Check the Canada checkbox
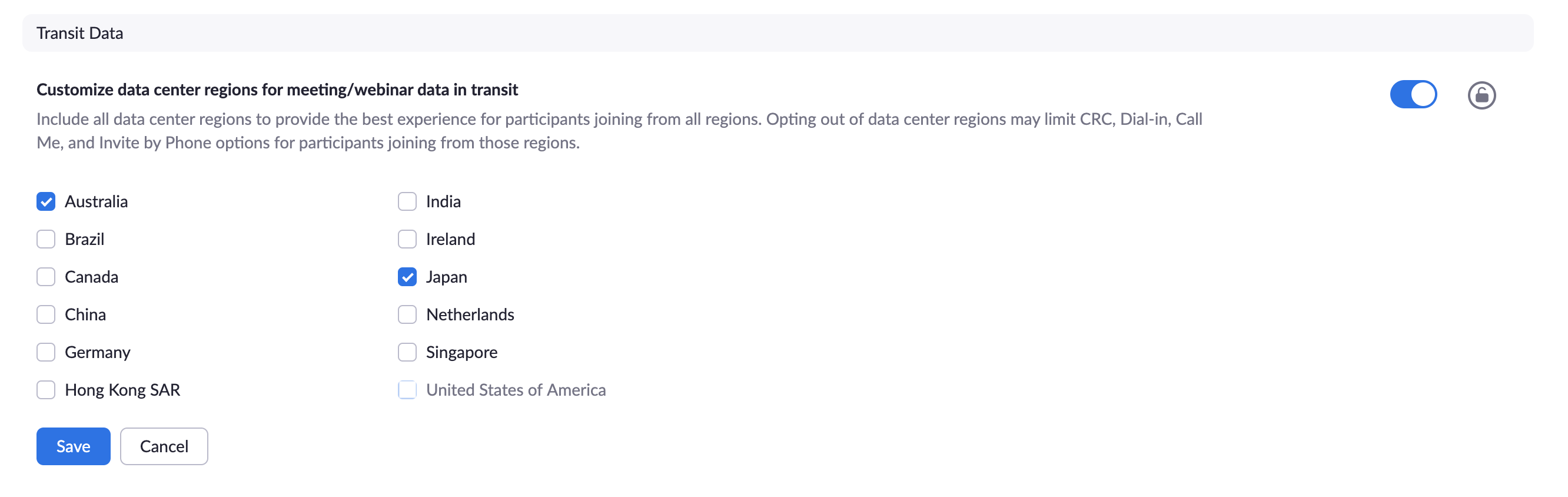1568x497 pixels. click(46, 277)
